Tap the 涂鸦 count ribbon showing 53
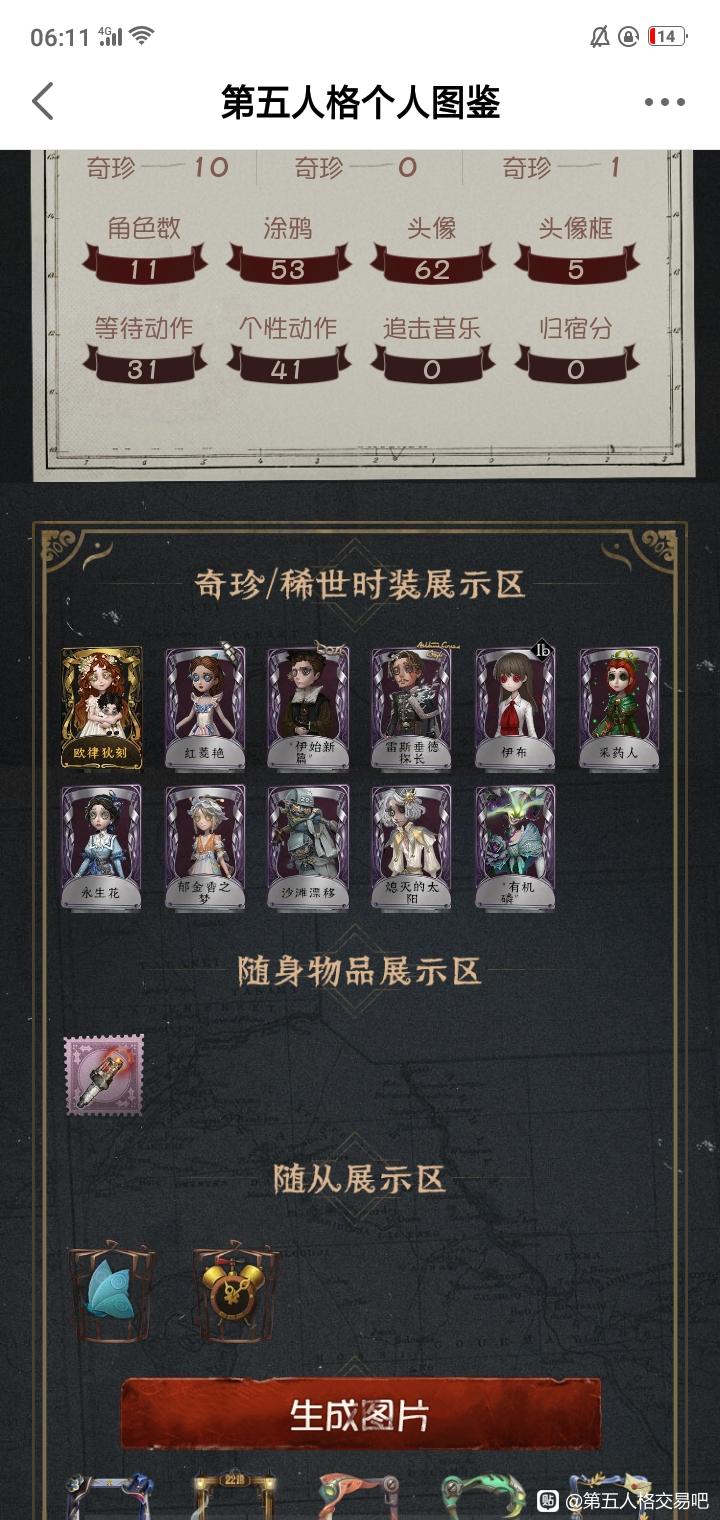This screenshot has width=720, height=1520. click(x=288, y=268)
